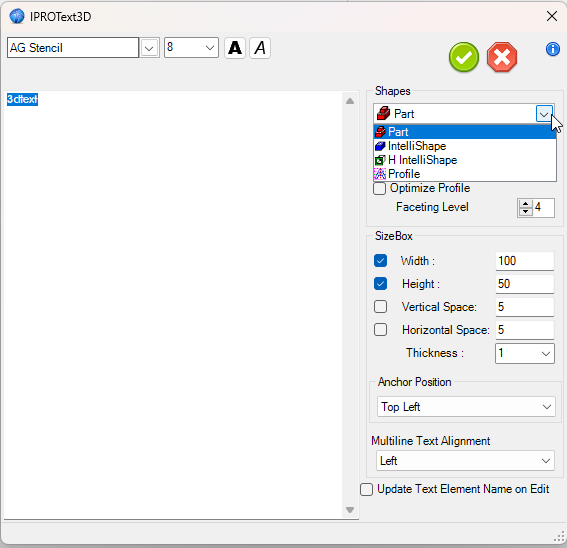Click the blue IntelliShape icon in list
567x548 pixels.
(380, 146)
